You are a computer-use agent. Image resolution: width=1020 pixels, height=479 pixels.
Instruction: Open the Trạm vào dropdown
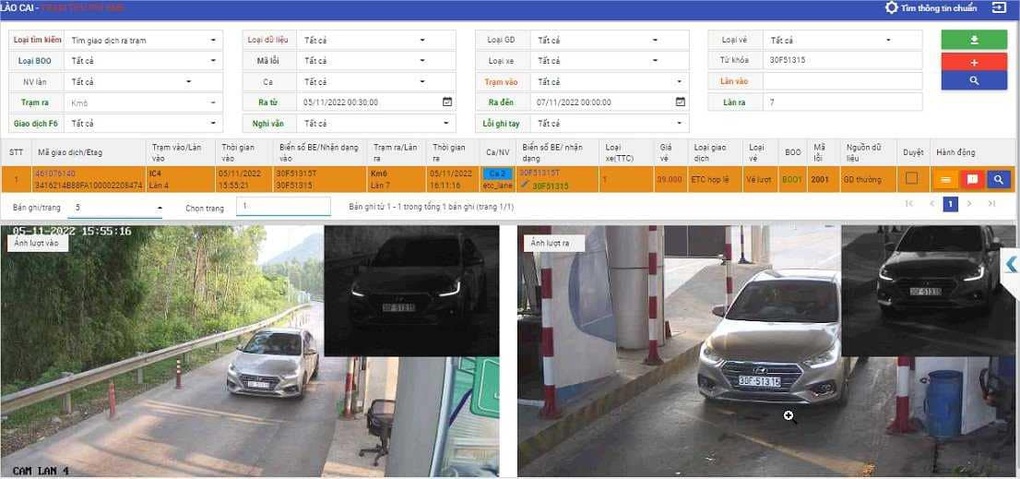tap(610, 82)
